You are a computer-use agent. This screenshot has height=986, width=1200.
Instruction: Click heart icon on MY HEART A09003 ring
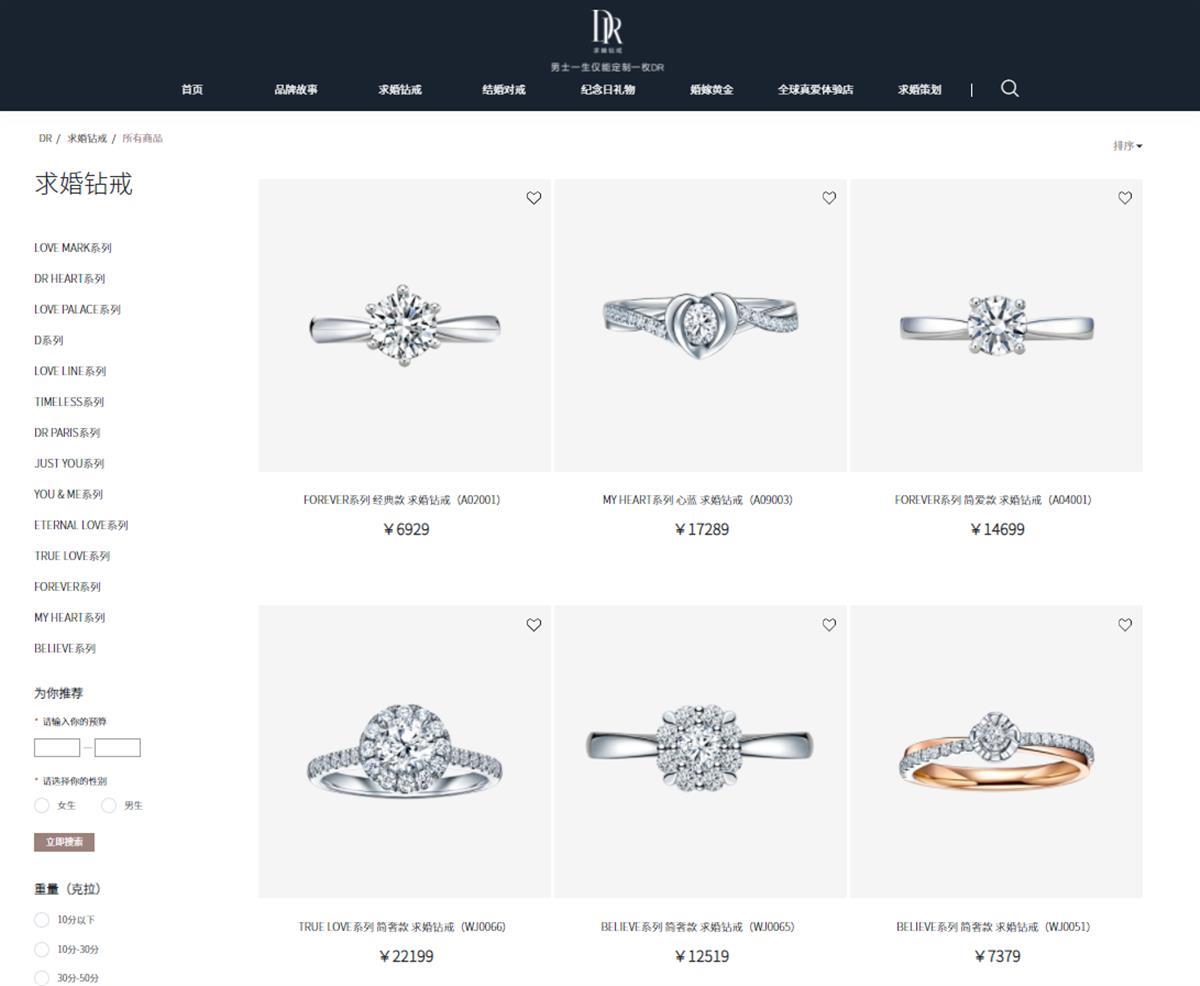(829, 198)
